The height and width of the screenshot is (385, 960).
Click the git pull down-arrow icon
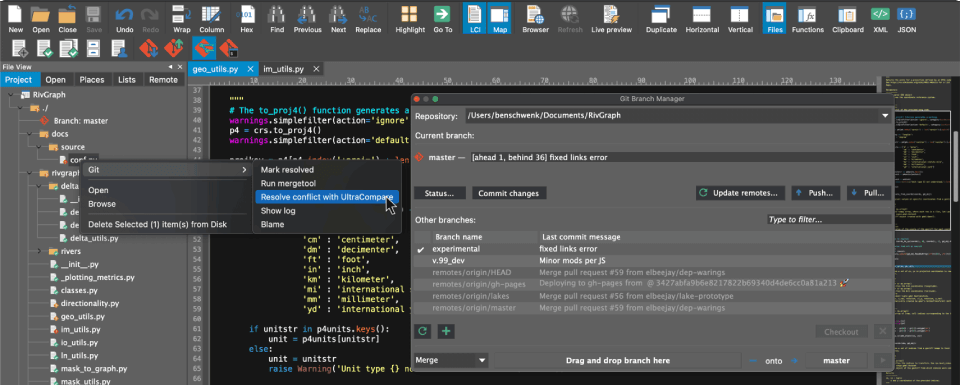149,48
